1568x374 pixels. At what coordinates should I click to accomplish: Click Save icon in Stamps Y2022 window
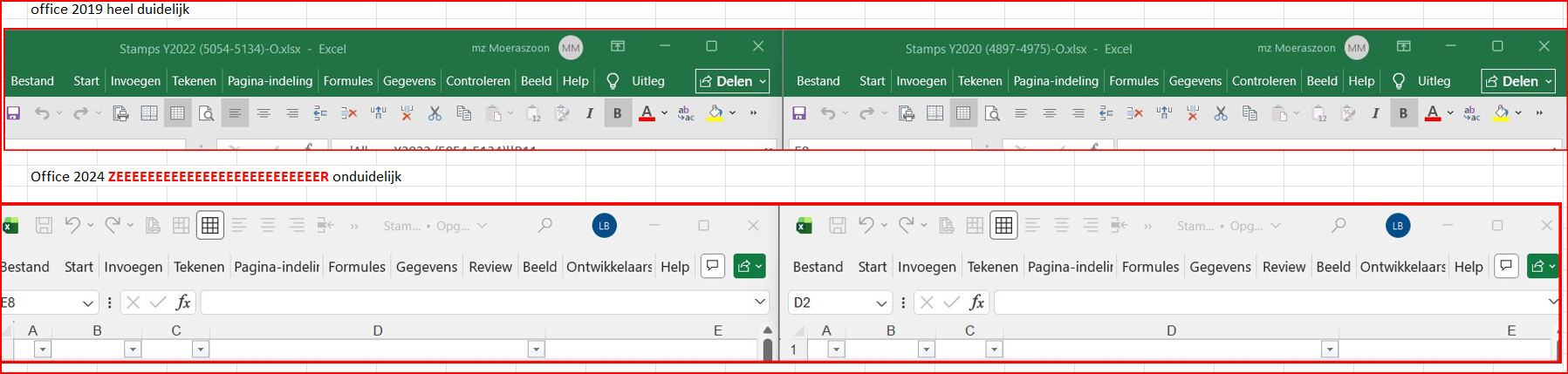(14, 113)
